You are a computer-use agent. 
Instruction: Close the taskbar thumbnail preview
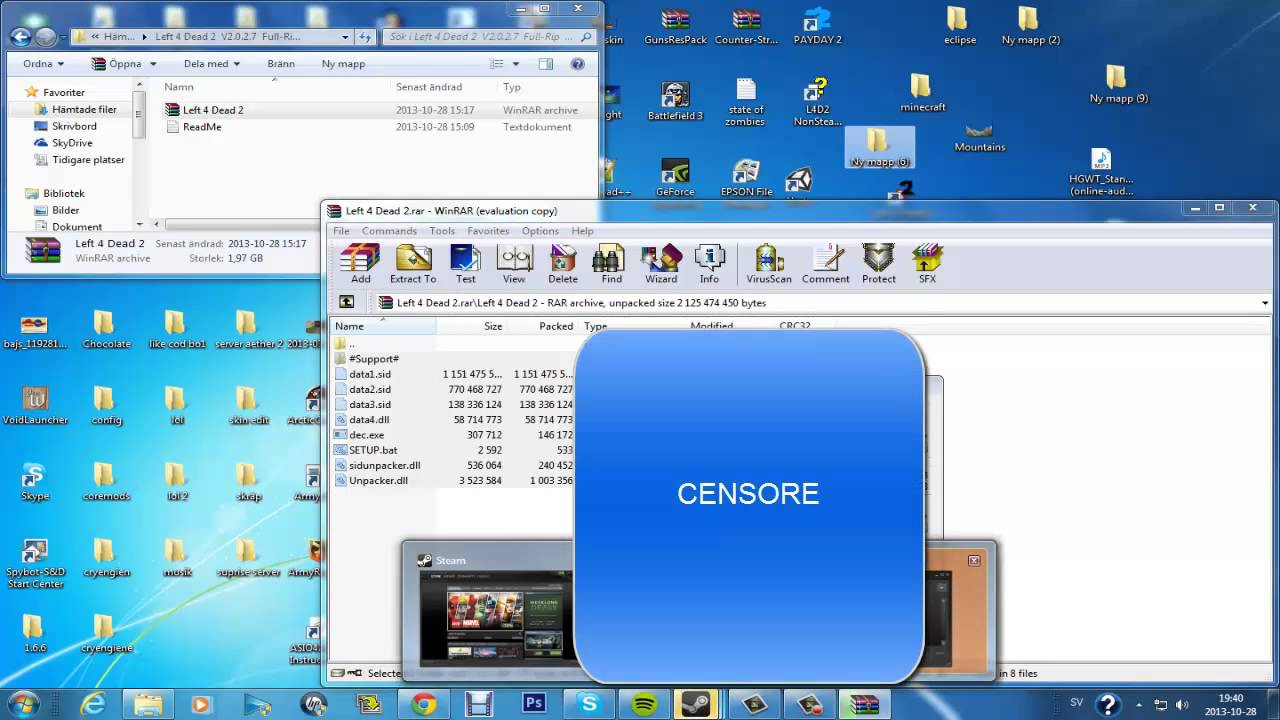click(x=973, y=560)
